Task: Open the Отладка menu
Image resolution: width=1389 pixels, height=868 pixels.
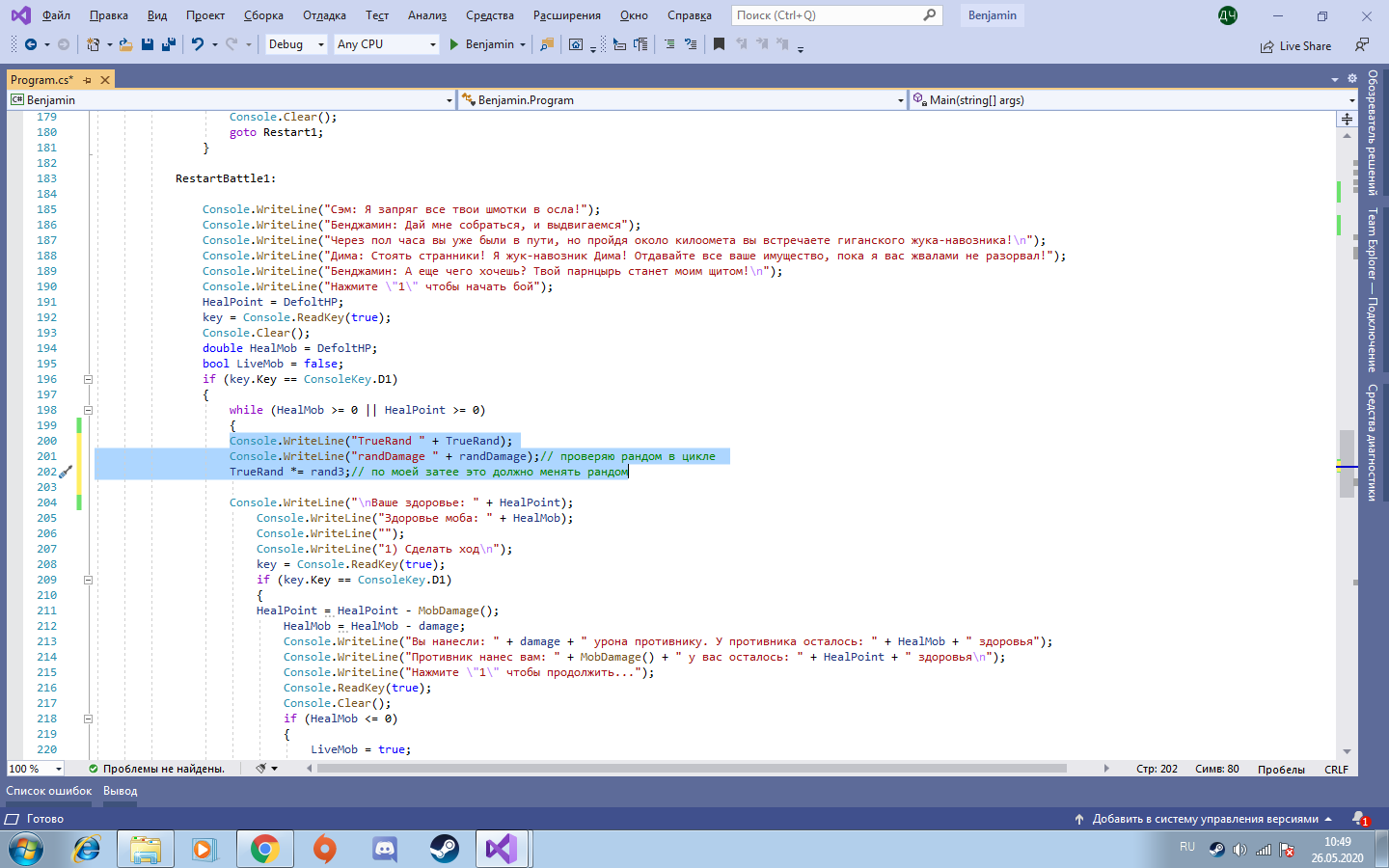Action: pyautogui.click(x=324, y=15)
